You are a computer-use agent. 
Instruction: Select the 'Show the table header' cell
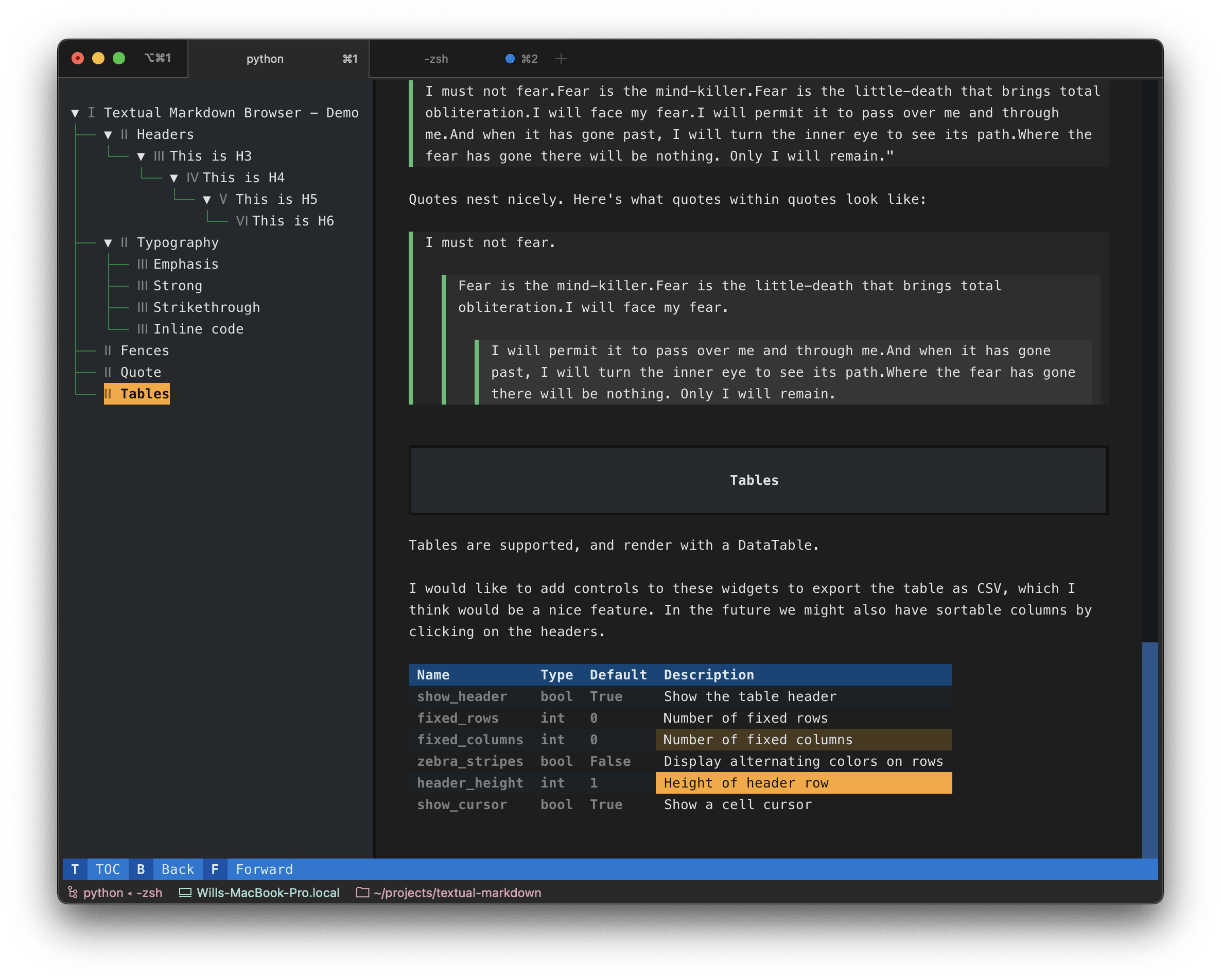pyautogui.click(x=804, y=696)
